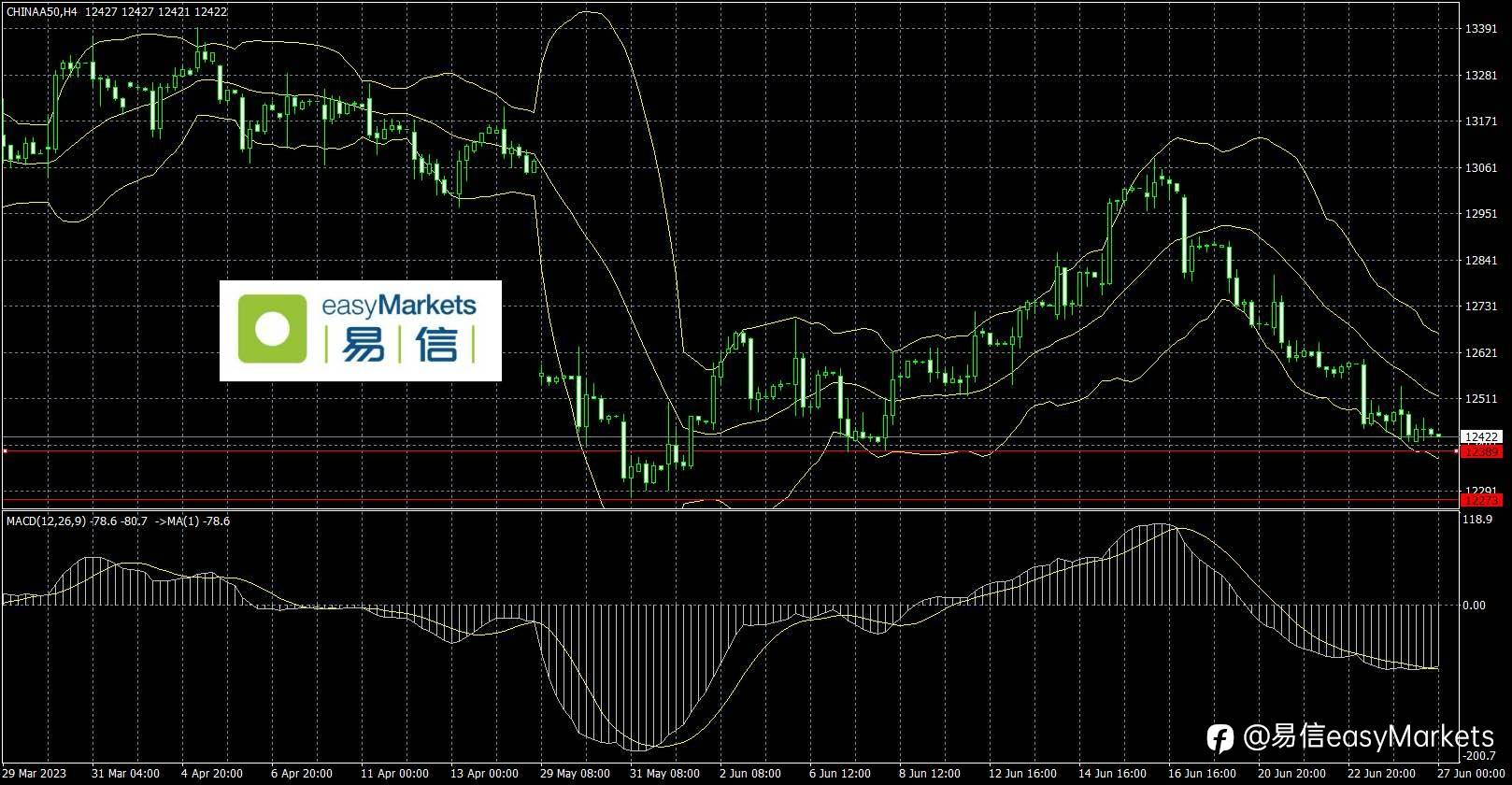This screenshot has width=1512, height=785.
Task: Click the 12 Jun 16:00 time label
Action: pos(1022,774)
